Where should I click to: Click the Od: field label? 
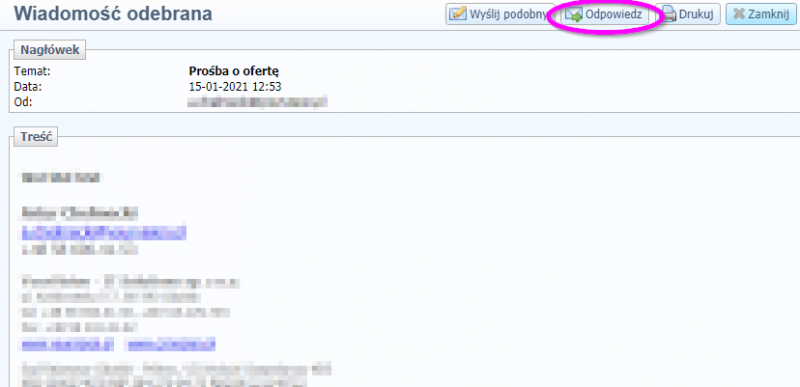click(x=23, y=102)
